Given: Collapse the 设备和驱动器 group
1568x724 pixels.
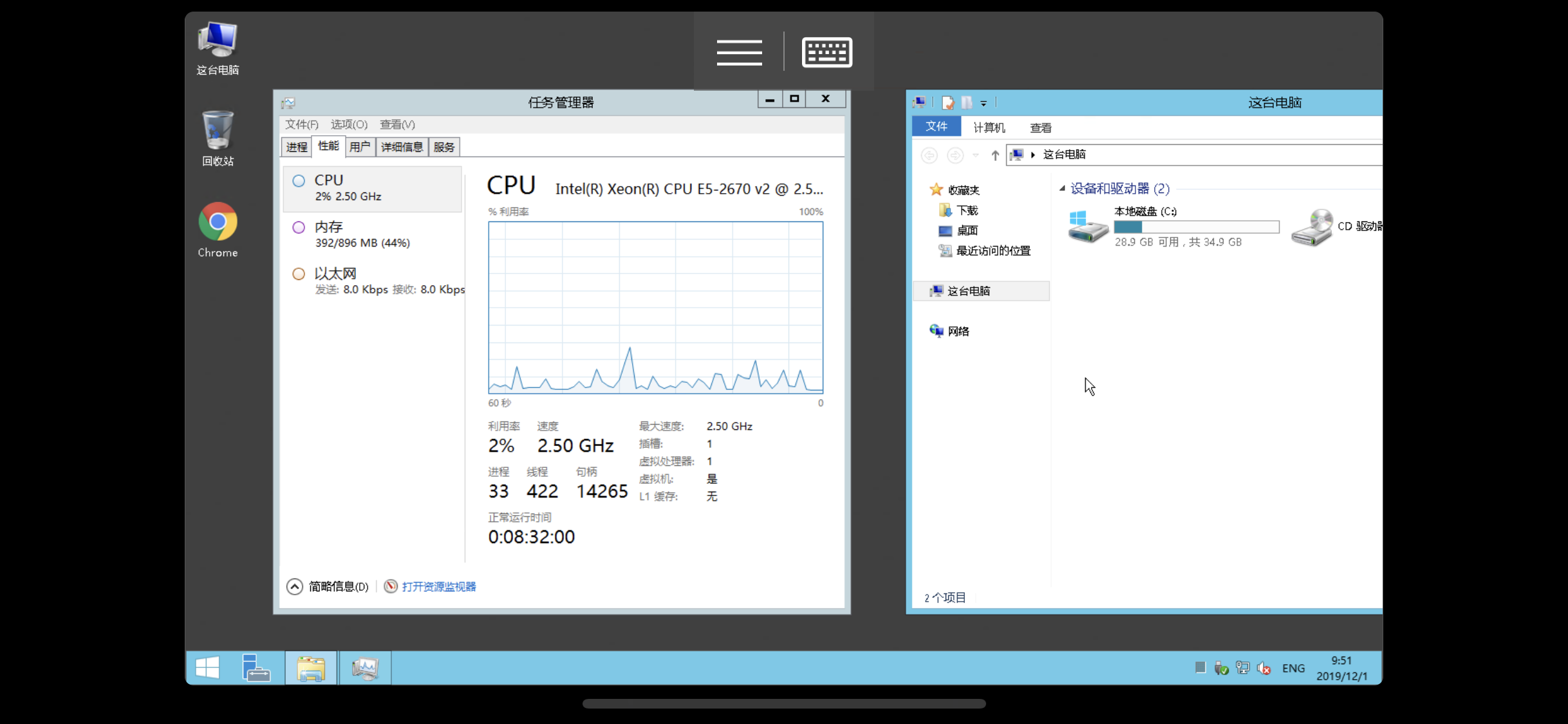Looking at the screenshot, I should [x=1062, y=189].
